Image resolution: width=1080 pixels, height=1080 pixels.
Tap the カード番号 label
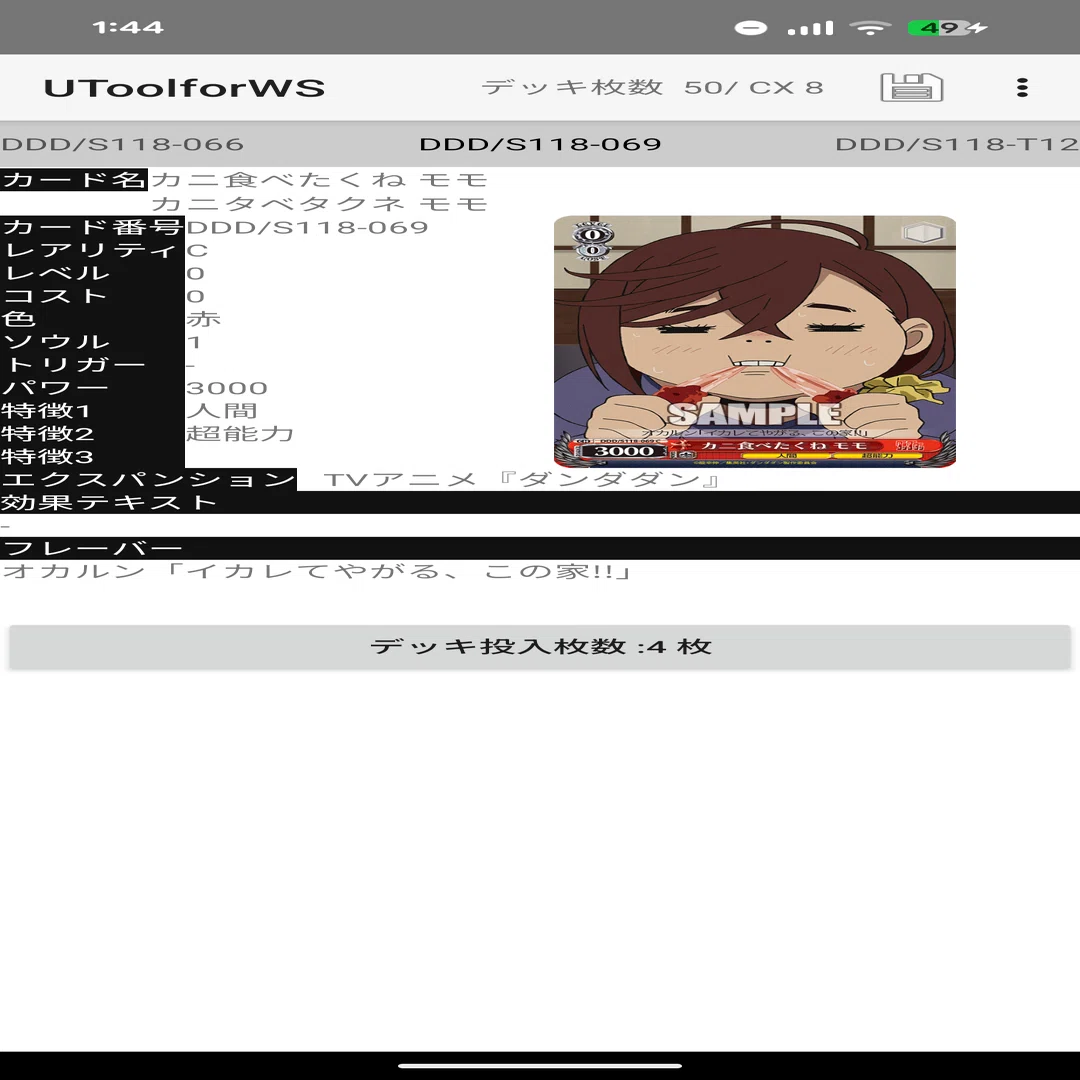[x=92, y=227]
